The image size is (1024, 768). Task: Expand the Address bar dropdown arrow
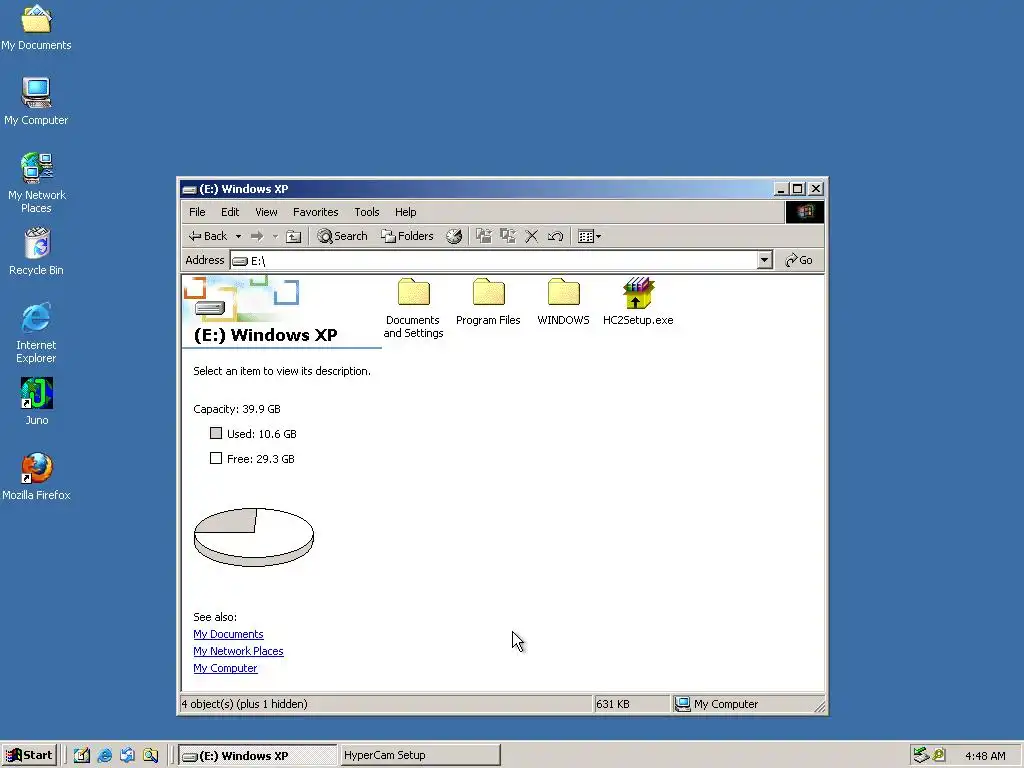765,261
